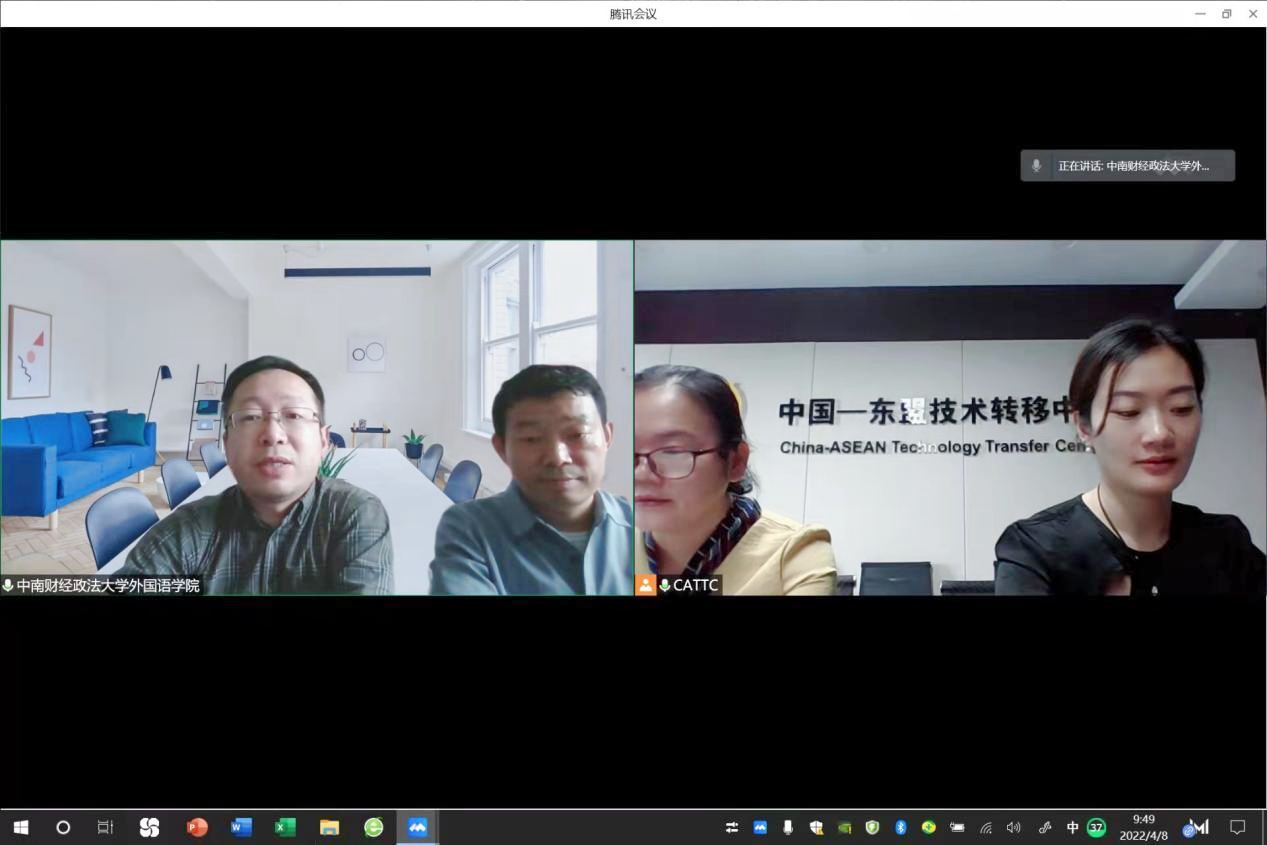Screen dimensions: 1267x845
Task: Close the 腾讯会议 window
Action: click(1253, 14)
